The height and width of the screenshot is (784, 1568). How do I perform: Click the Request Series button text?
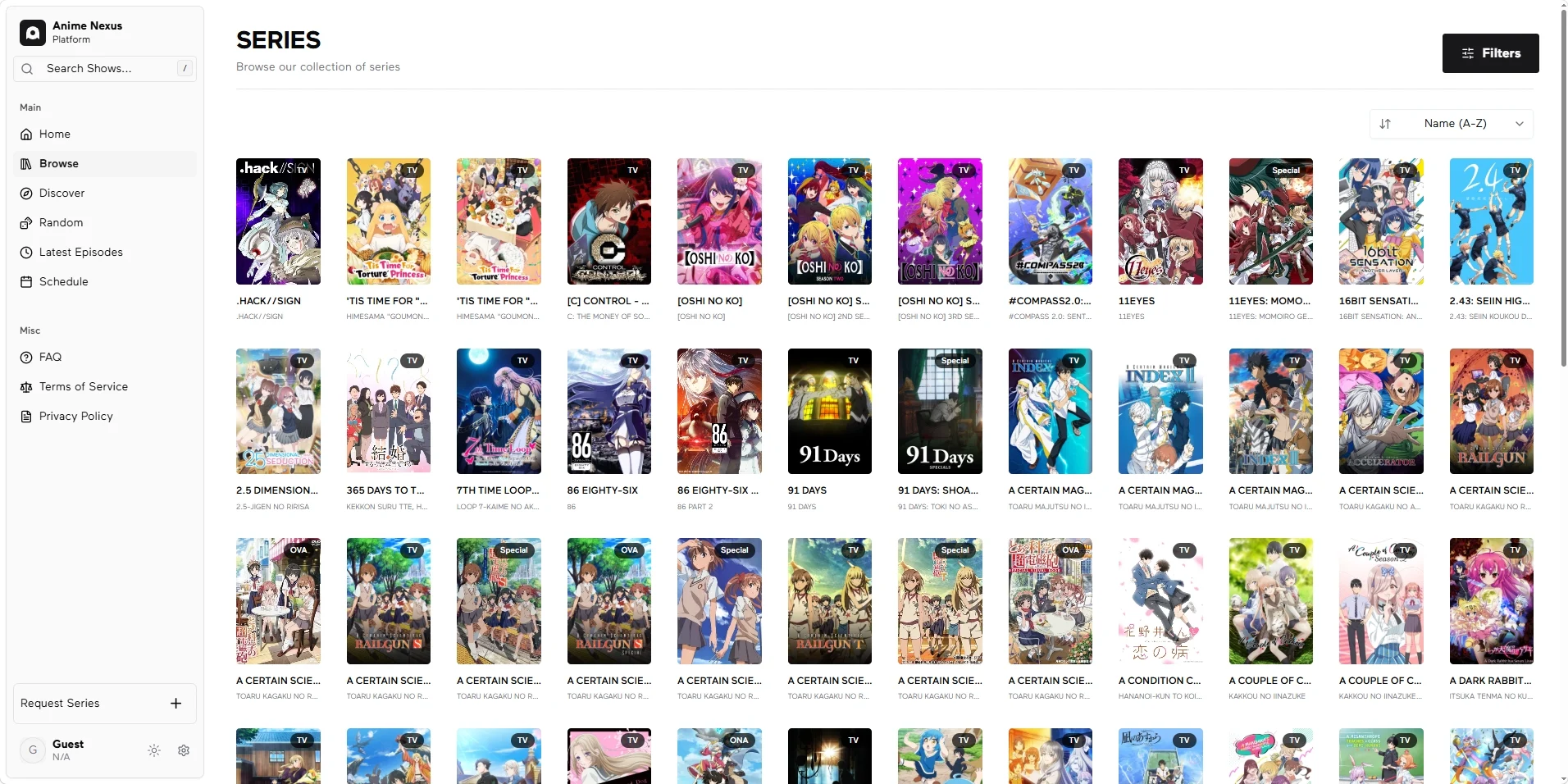click(x=60, y=704)
